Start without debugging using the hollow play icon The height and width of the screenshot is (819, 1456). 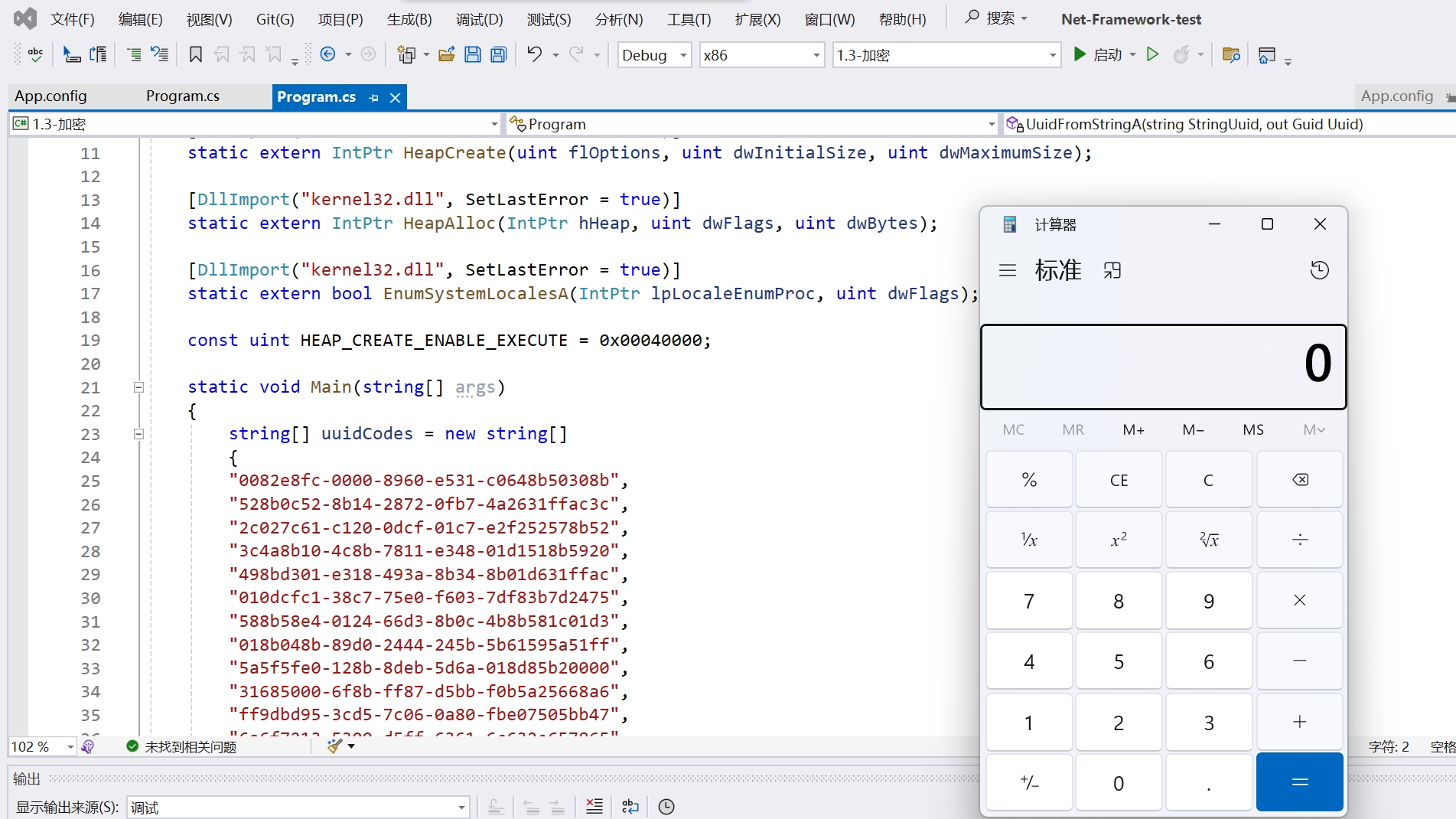[x=1152, y=54]
